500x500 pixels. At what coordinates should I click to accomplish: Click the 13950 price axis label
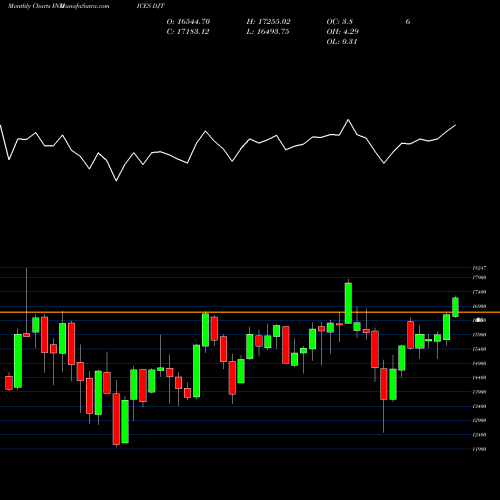[479, 392]
